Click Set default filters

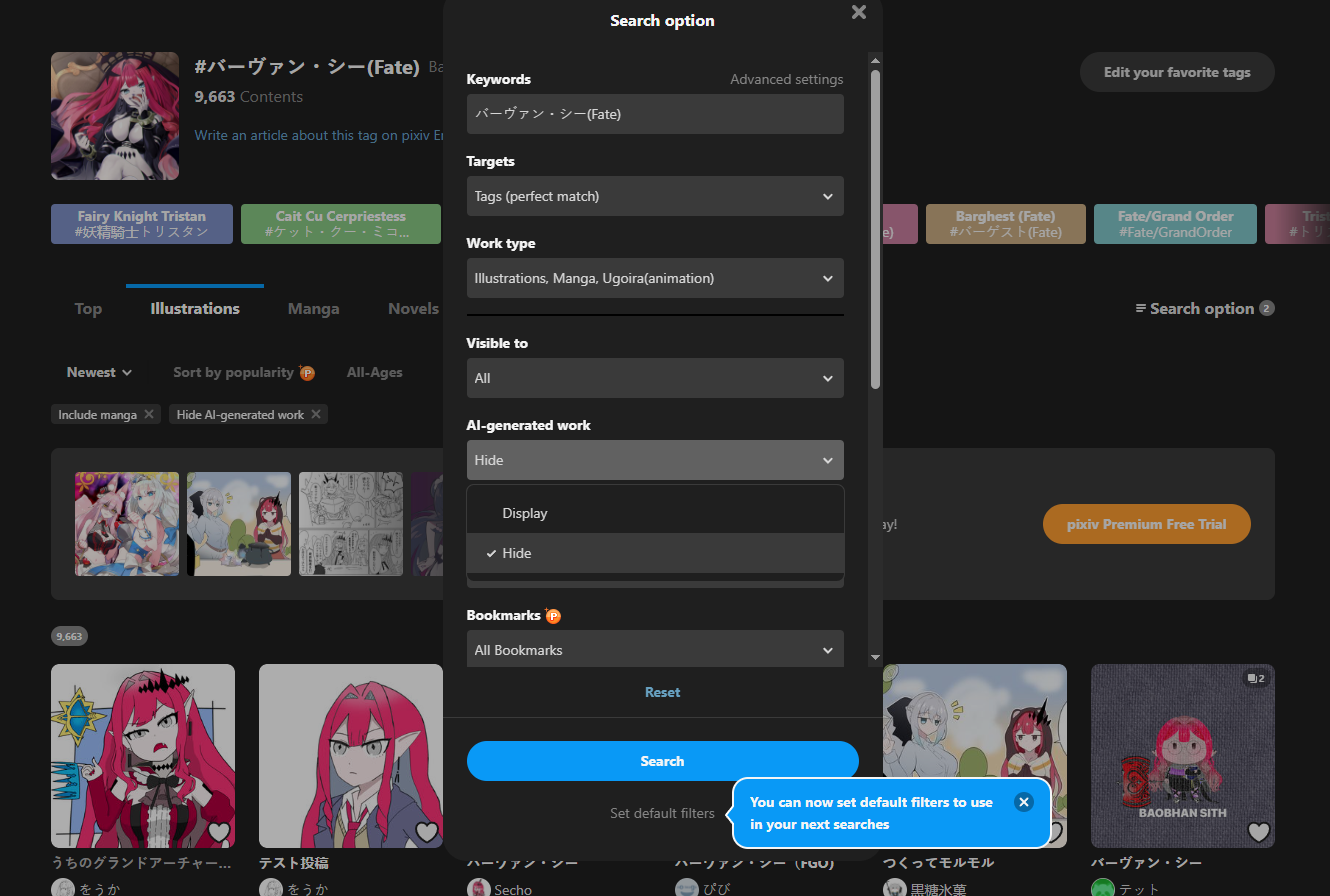[x=662, y=813]
